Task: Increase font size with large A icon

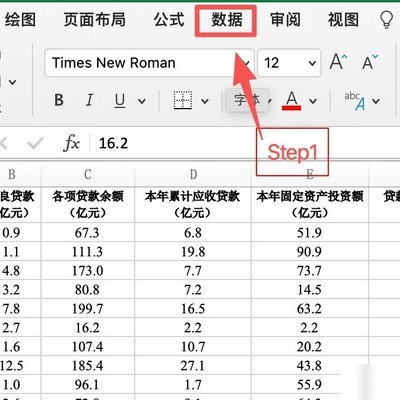Action: (x=338, y=62)
